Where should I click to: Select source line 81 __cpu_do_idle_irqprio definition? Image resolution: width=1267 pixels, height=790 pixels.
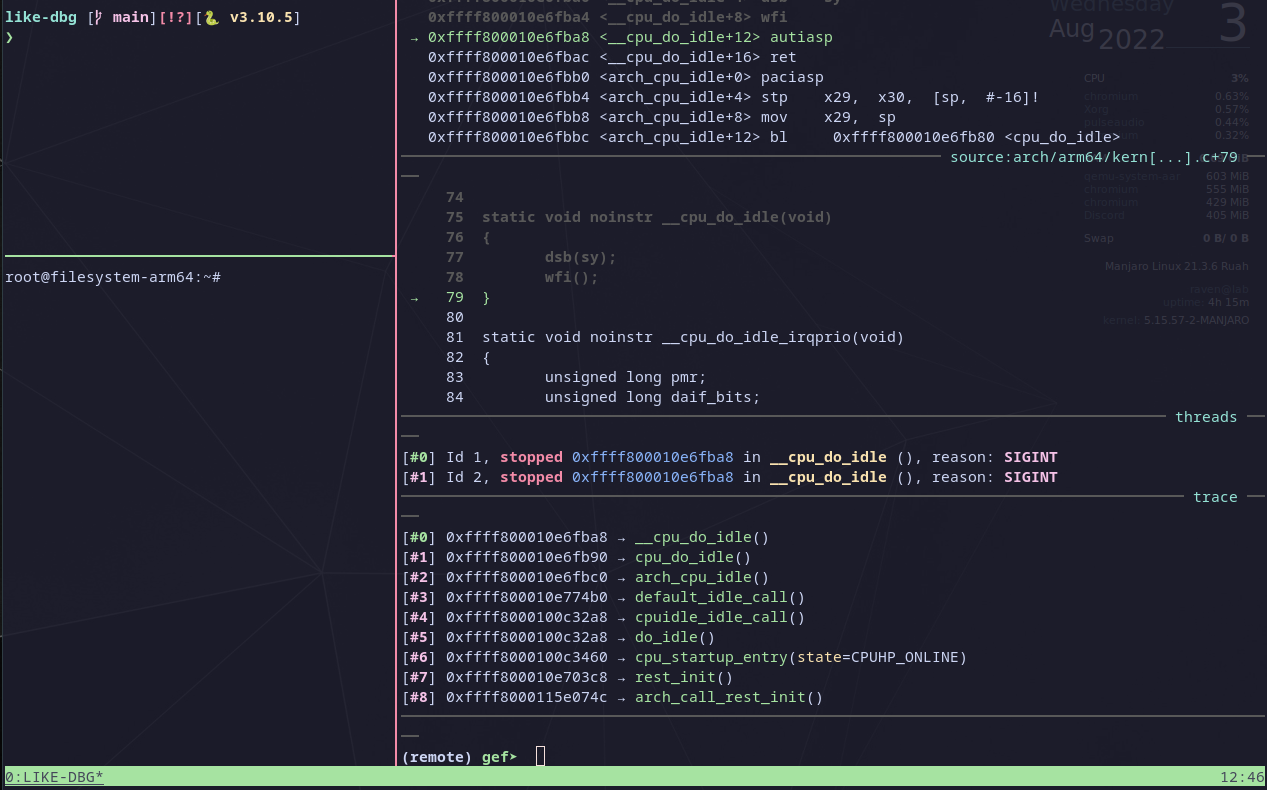coord(675,337)
